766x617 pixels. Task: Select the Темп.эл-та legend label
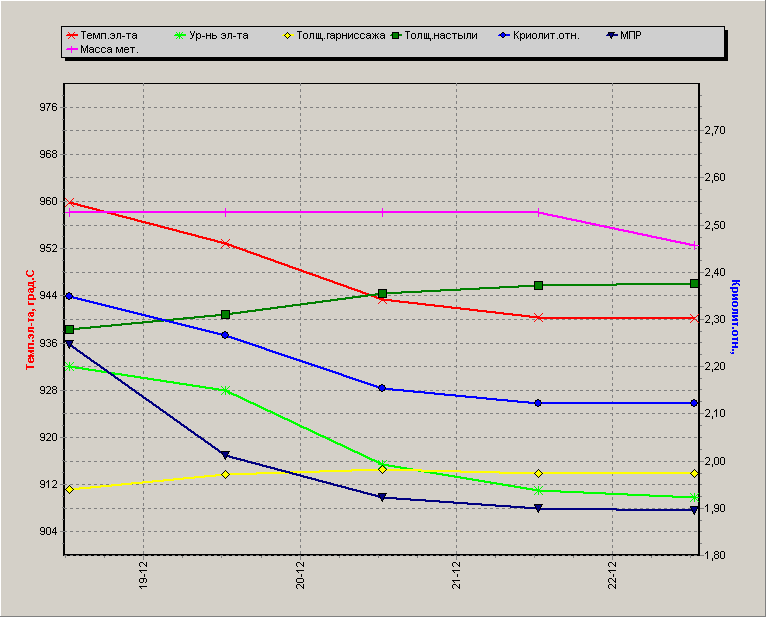108,36
